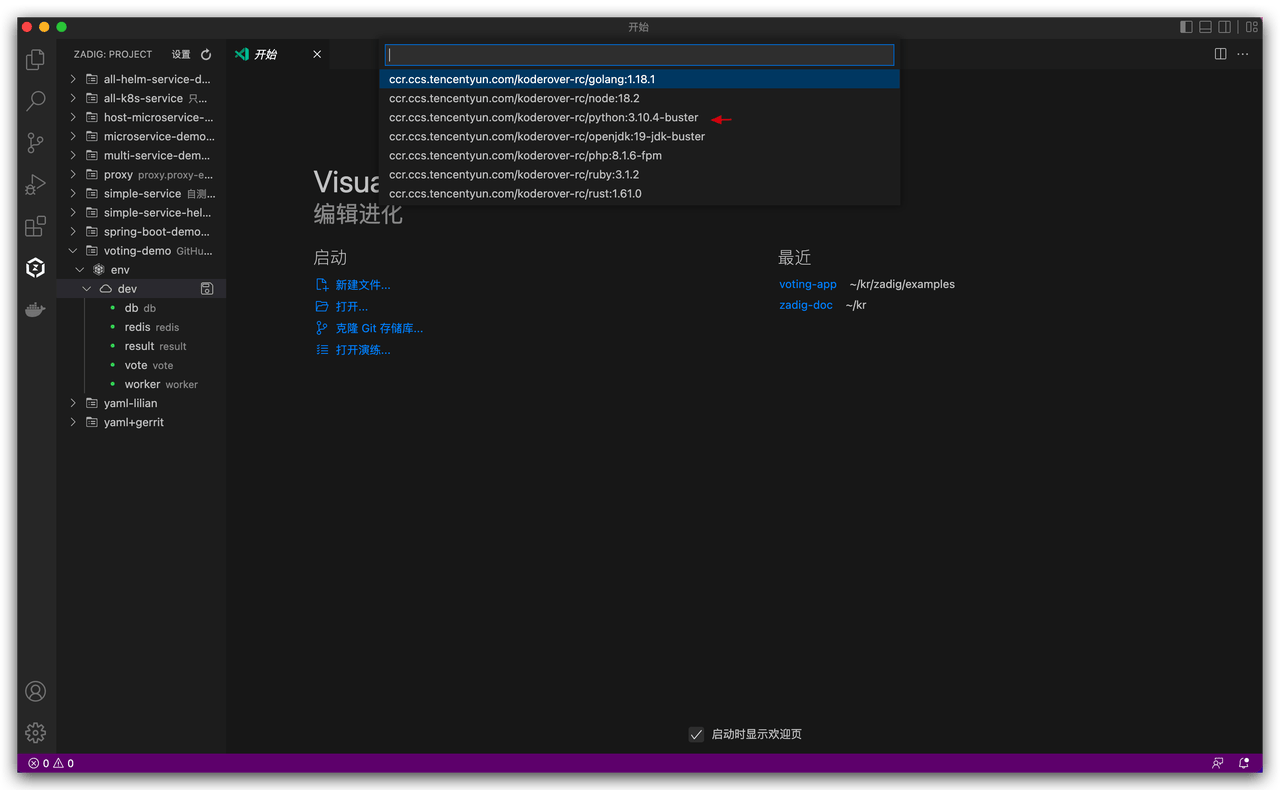Open the Source Control view
The image size is (1280, 790).
[35, 143]
